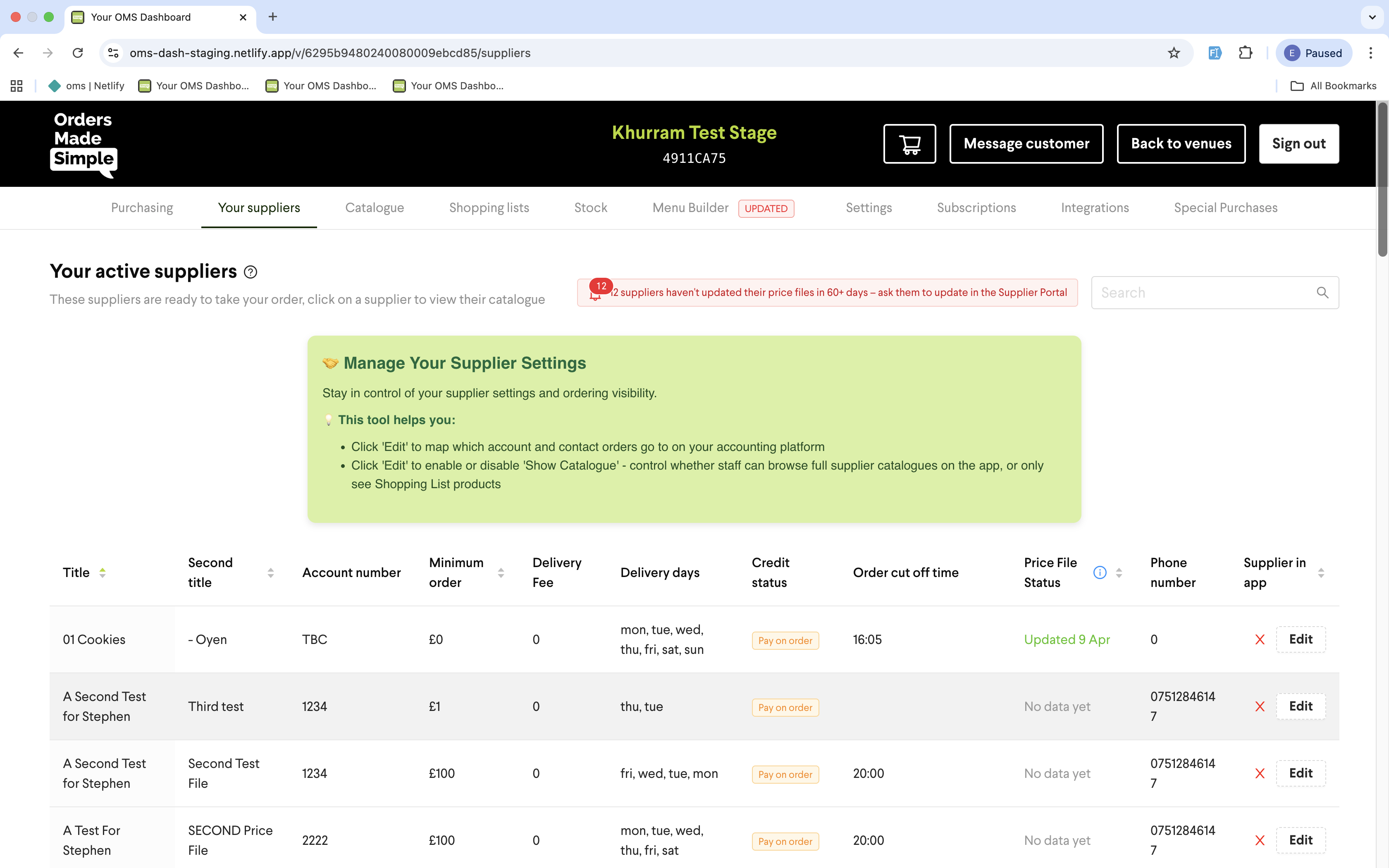
Task: Open the Integrations tab
Action: [x=1095, y=208]
